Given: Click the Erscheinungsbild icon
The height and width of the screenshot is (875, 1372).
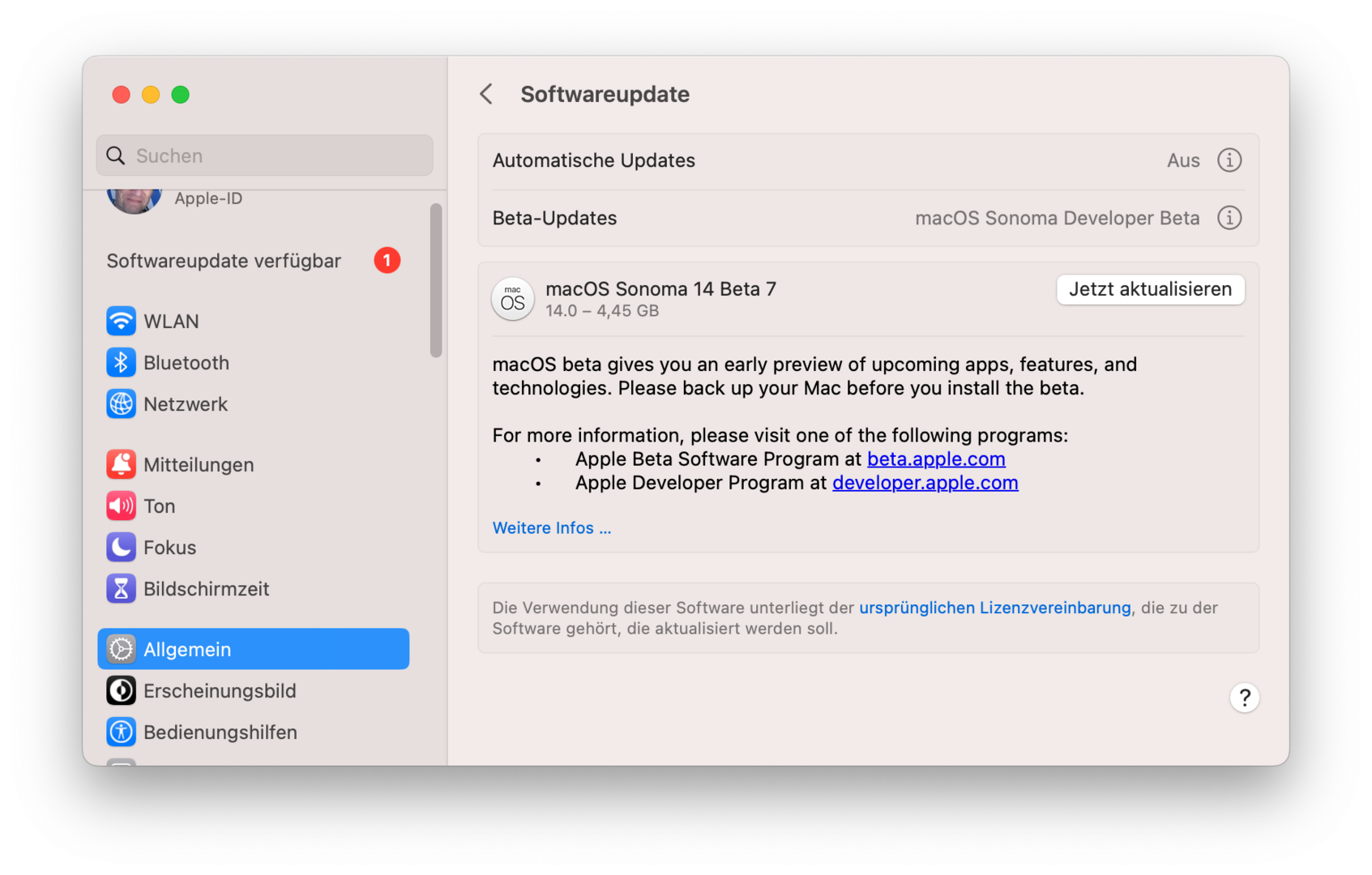Looking at the screenshot, I should (x=121, y=690).
